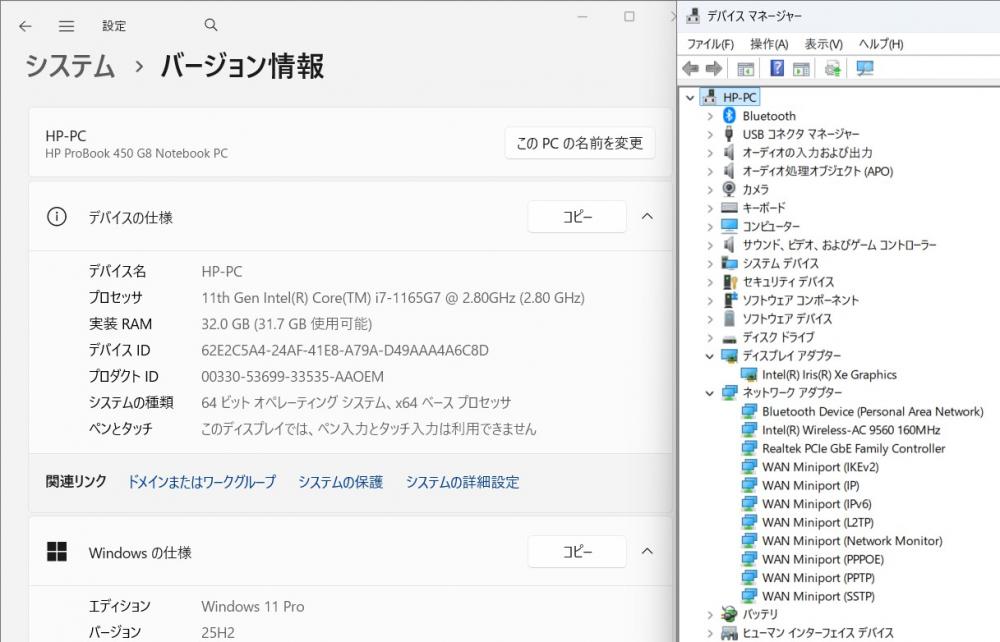Click the show/hide console tree toolbar icon

tap(745, 68)
